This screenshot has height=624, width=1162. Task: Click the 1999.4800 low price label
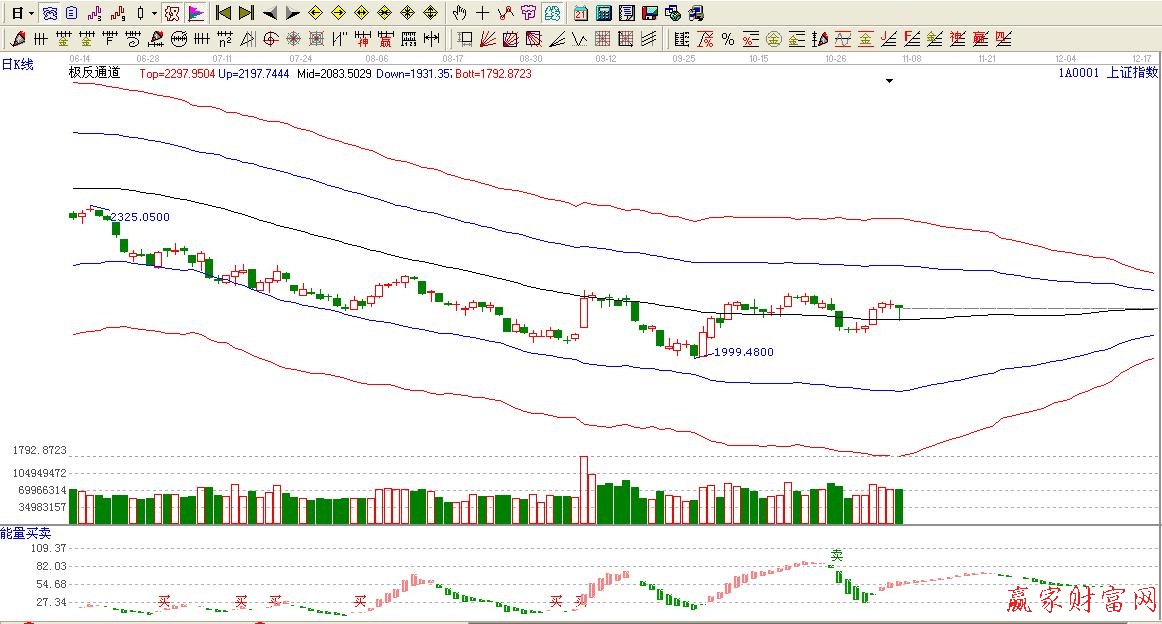[742, 352]
